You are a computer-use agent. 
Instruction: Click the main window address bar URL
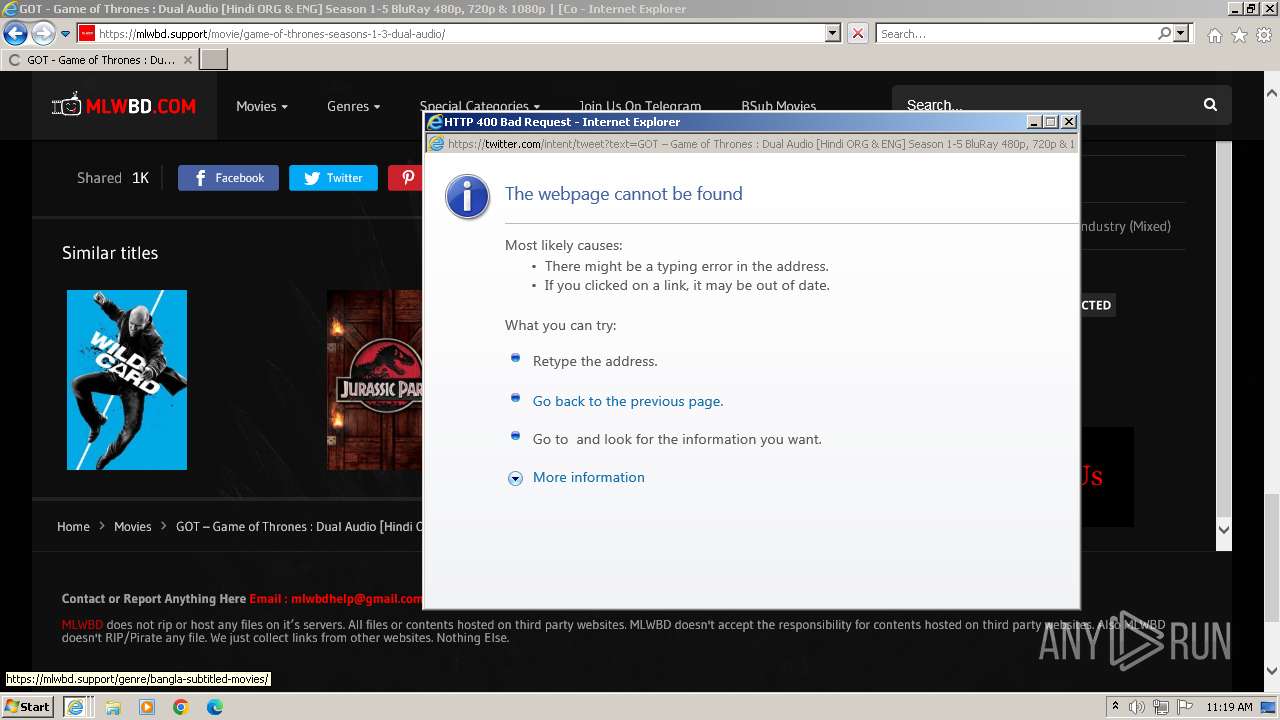pos(272,34)
